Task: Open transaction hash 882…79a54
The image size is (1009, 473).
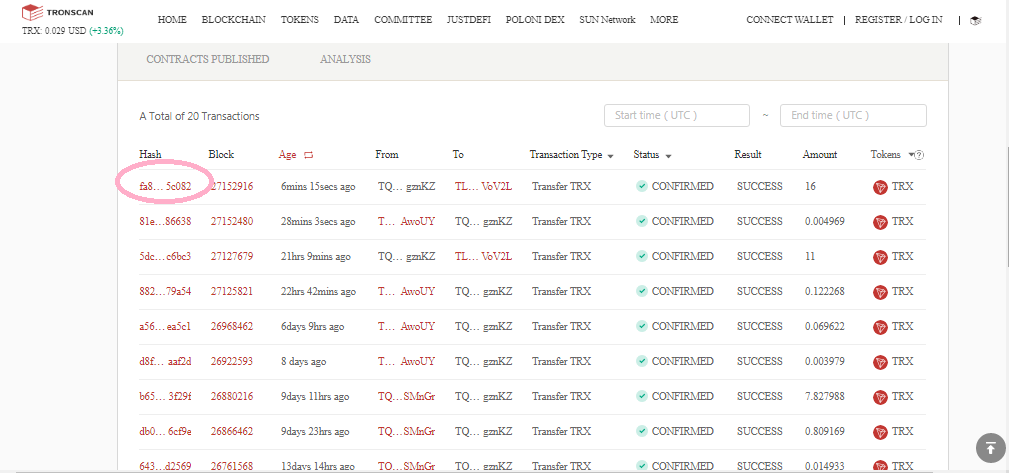Action: tap(165, 292)
